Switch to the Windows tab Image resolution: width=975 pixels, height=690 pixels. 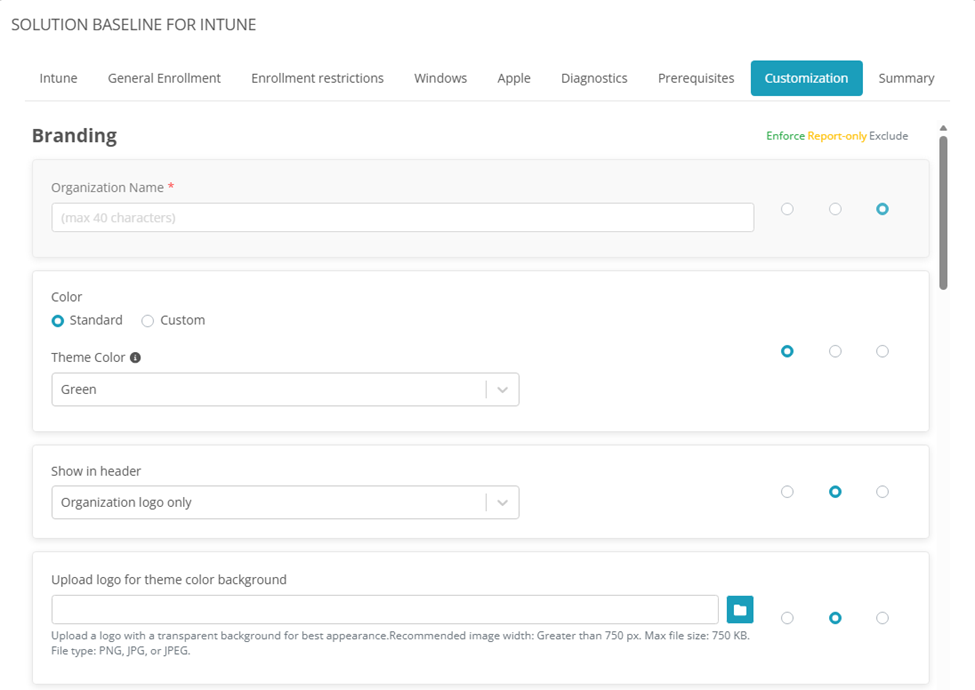point(440,78)
